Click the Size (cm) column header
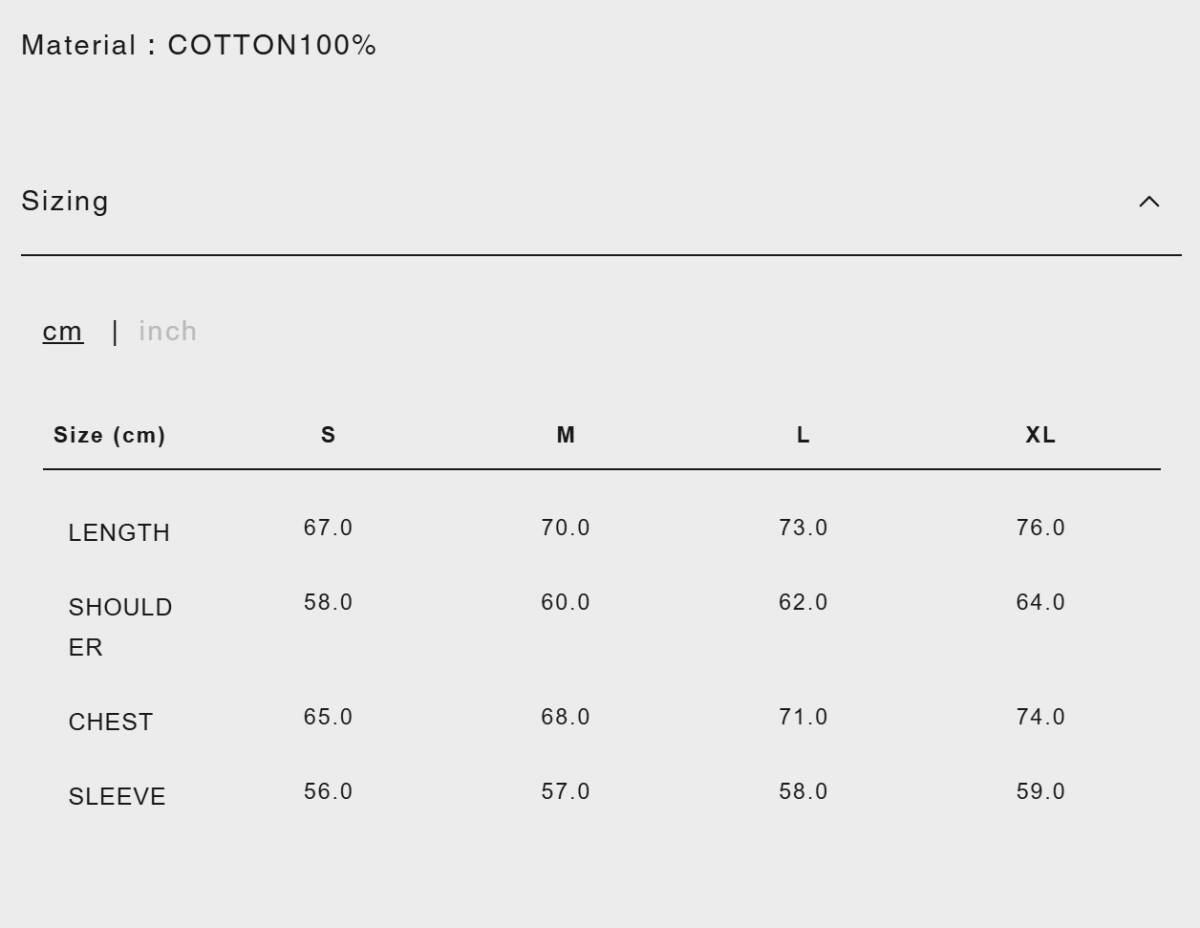 [x=109, y=435]
